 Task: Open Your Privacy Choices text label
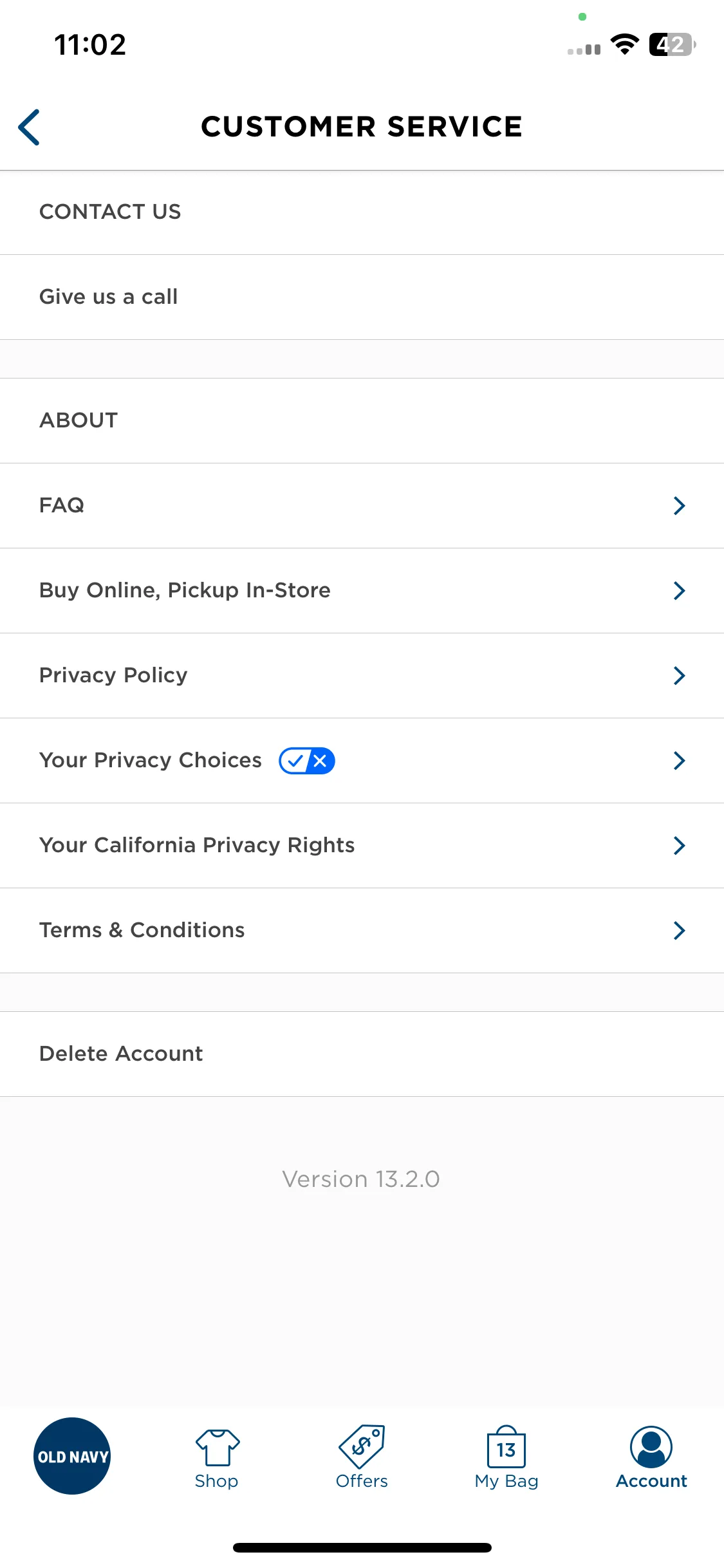pos(151,760)
